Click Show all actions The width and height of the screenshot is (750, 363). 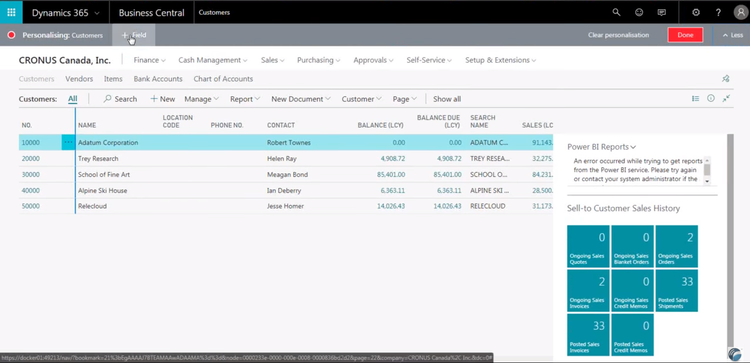coord(447,99)
